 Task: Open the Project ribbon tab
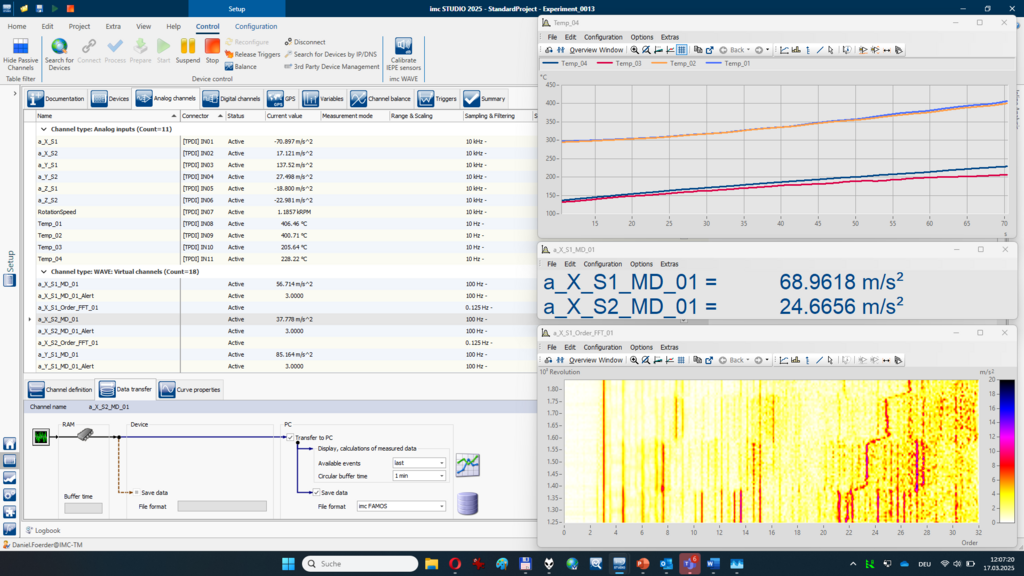click(x=79, y=26)
